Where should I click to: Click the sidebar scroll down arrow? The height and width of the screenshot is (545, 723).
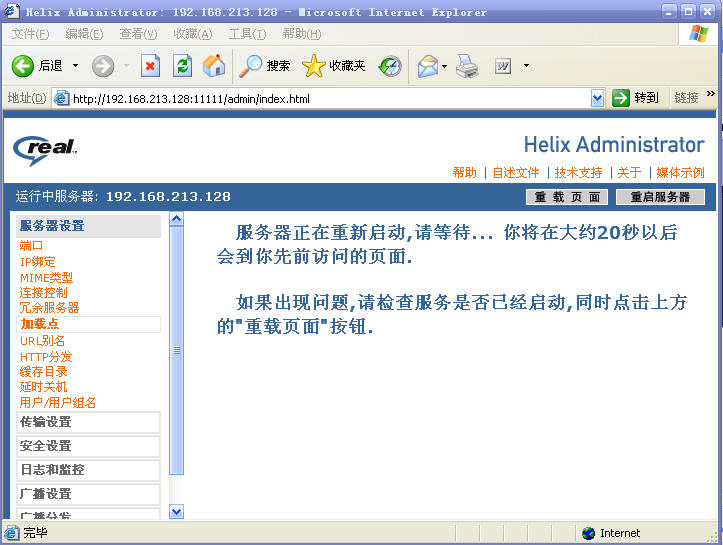point(176,511)
